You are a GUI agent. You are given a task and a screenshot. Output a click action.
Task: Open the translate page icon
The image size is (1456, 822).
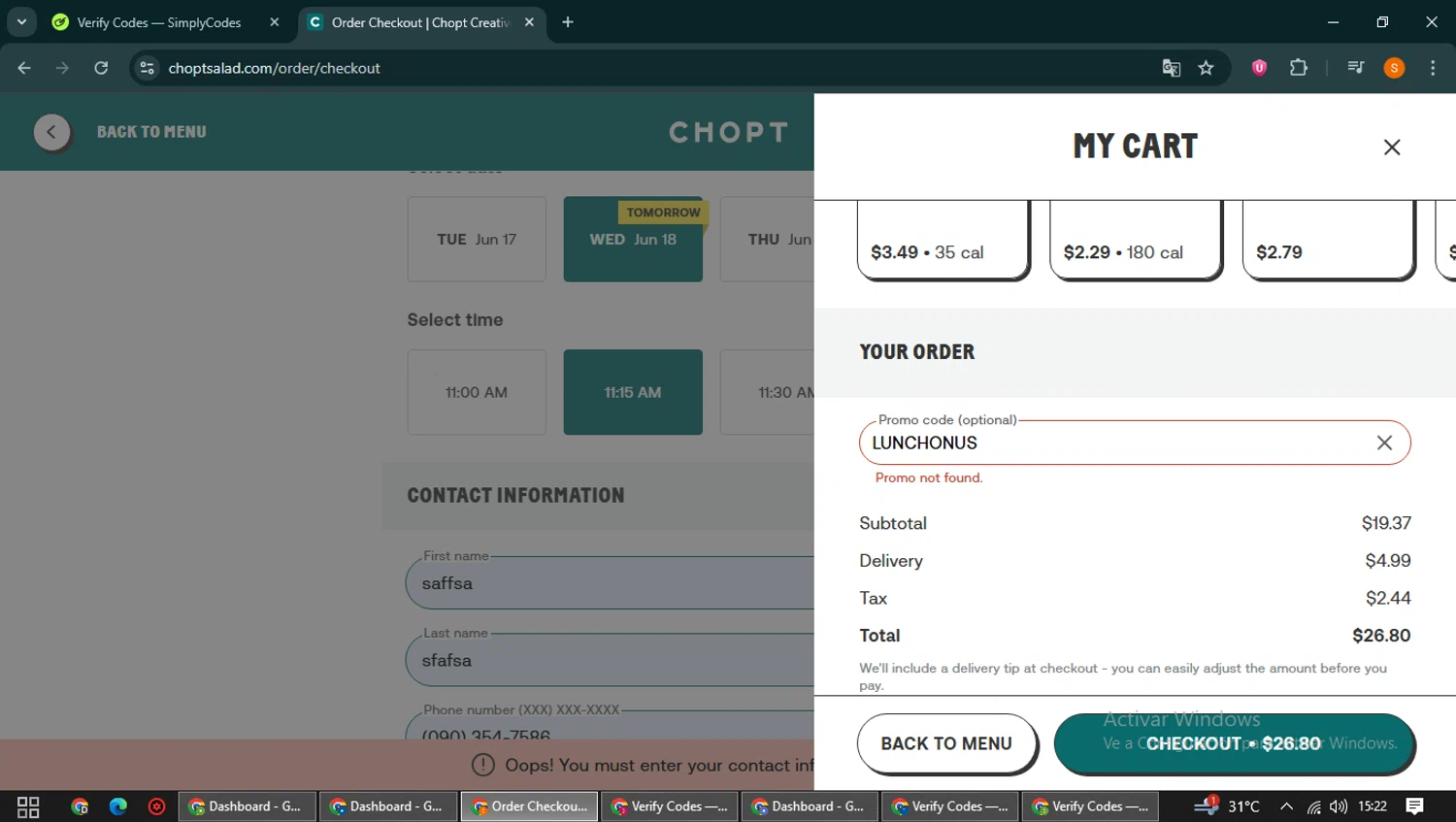(1172, 68)
